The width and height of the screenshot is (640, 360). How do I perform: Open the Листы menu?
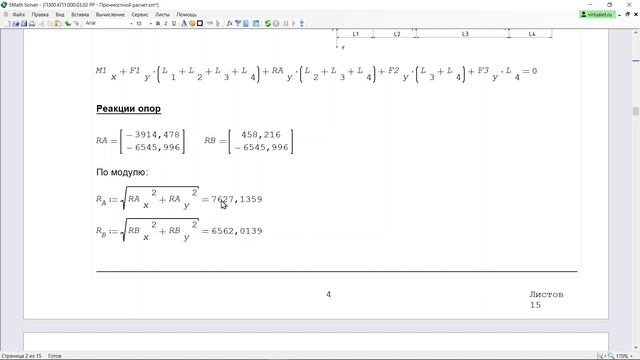[x=162, y=14]
